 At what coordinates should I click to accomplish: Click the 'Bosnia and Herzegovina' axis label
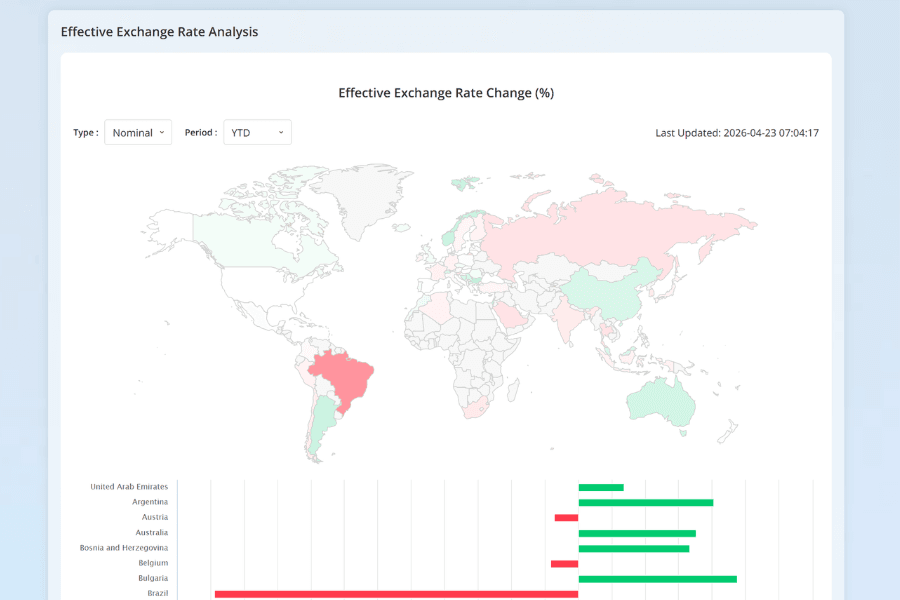click(124, 548)
